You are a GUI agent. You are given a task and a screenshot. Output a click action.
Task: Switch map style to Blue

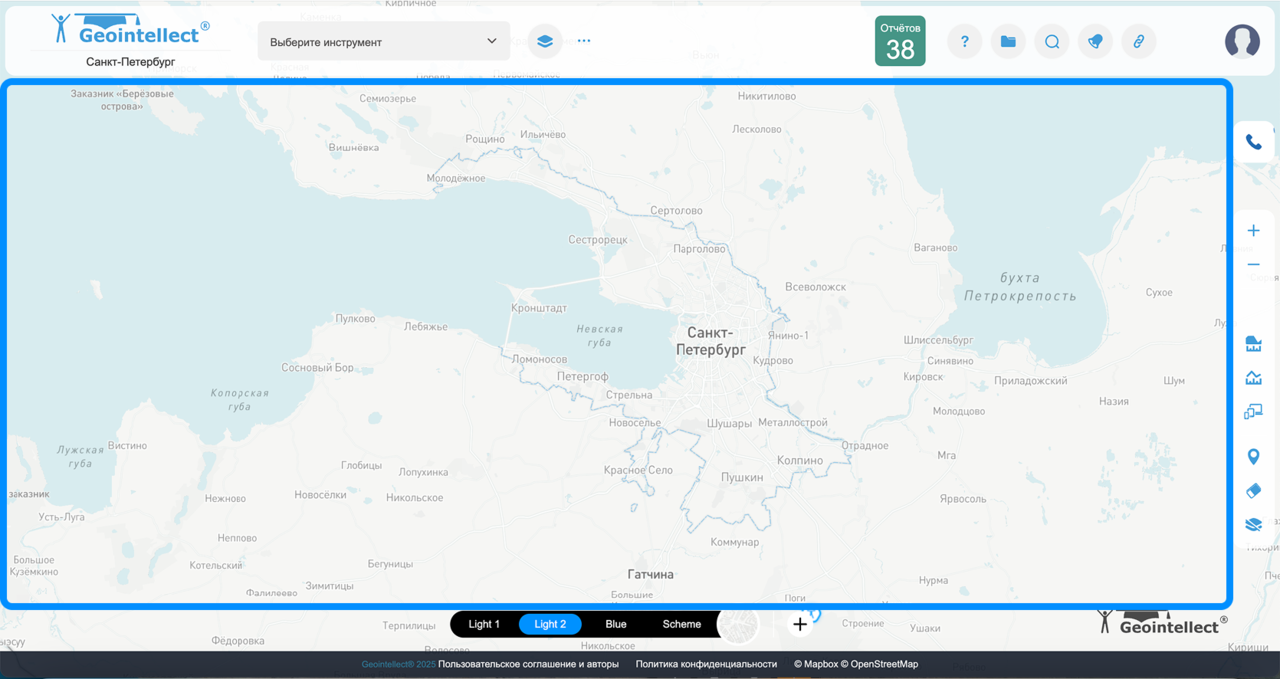[x=616, y=624]
